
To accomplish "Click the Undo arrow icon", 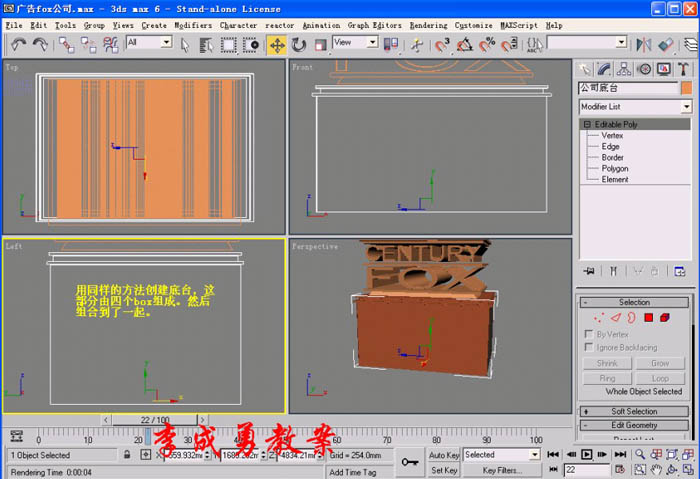I will (18, 45).
